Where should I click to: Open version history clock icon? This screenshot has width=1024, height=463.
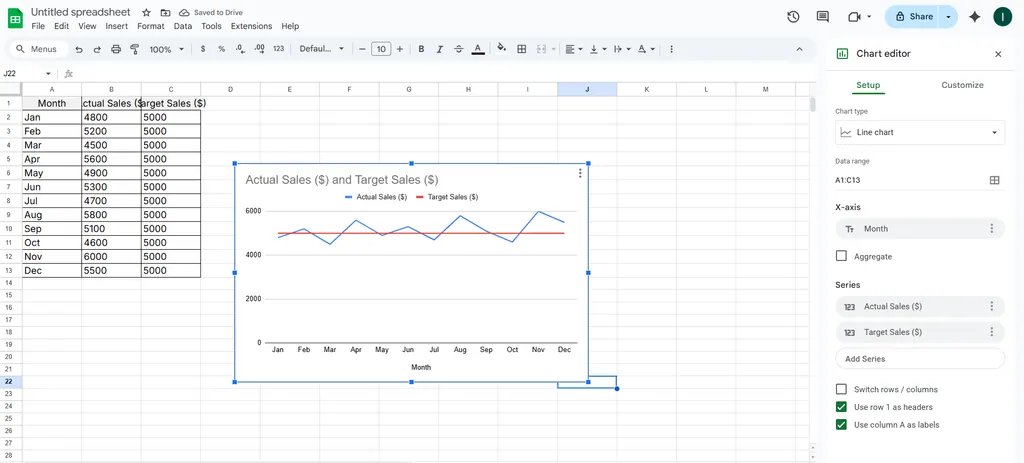793,17
